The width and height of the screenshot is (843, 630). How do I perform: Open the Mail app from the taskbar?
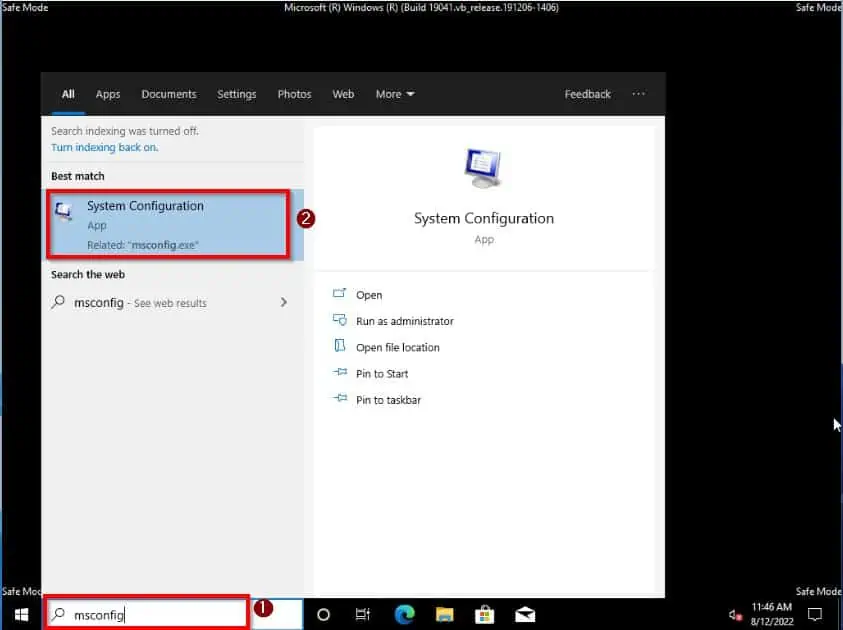click(x=525, y=614)
